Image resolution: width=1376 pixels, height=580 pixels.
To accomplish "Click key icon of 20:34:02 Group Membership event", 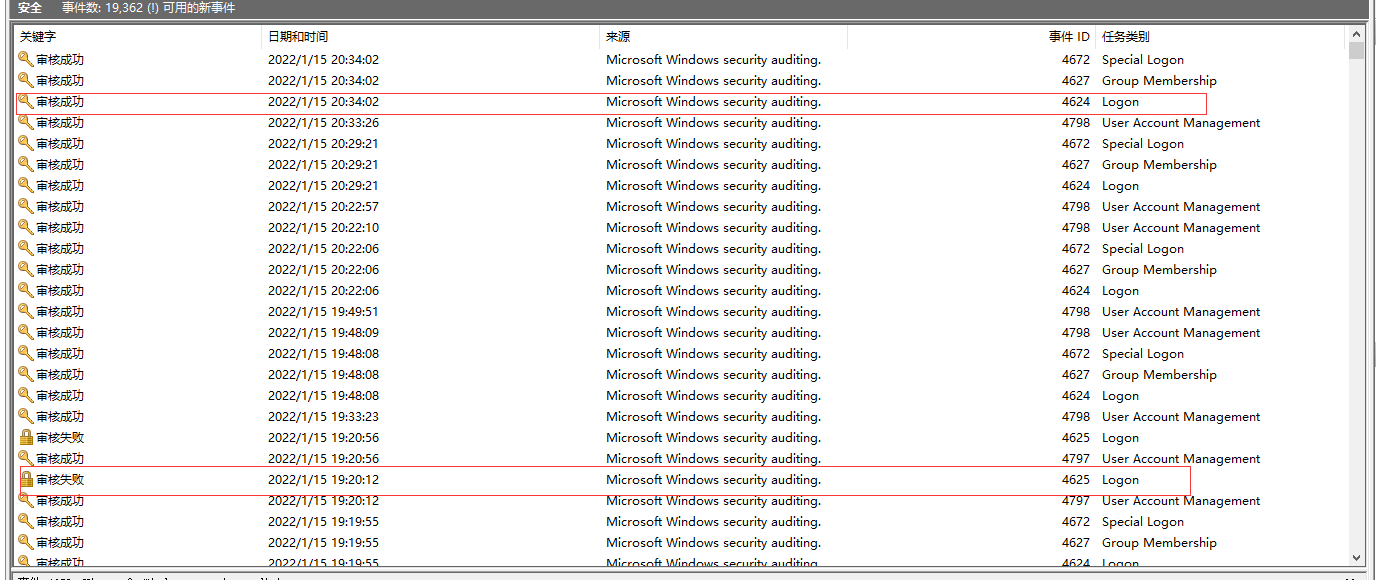I will (x=26, y=80).
